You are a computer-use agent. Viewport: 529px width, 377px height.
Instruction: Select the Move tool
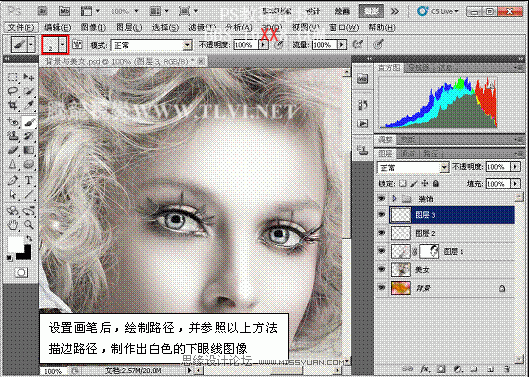click(29, 77)
